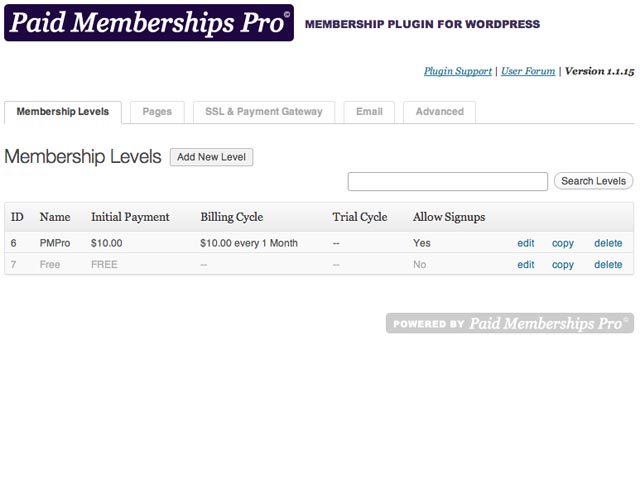Screen dimensions: 640x480
Task: Switch to the Email tab
Action: pyautogui.click(x=369, y=112)
